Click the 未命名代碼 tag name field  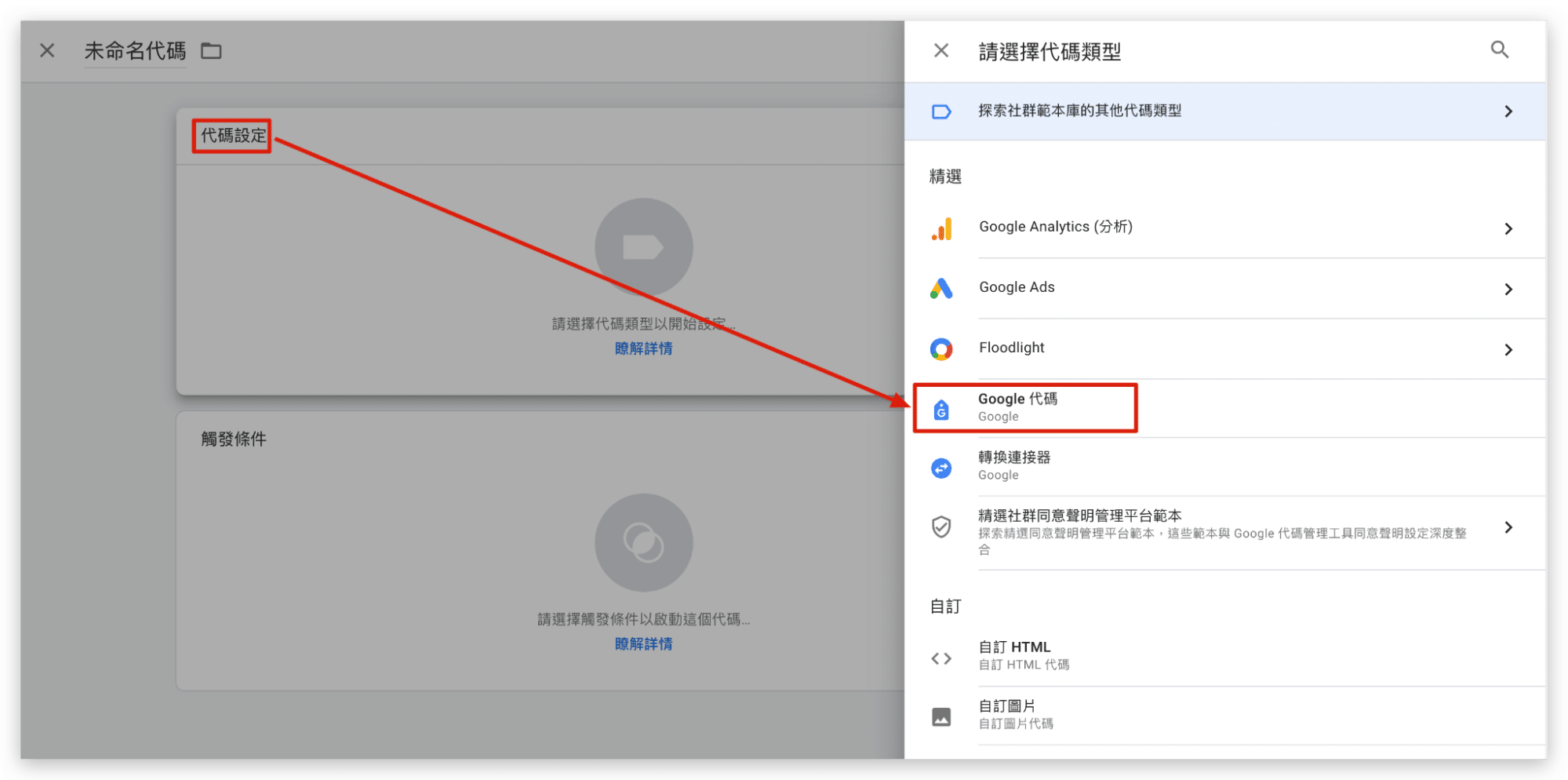[135, 51]
